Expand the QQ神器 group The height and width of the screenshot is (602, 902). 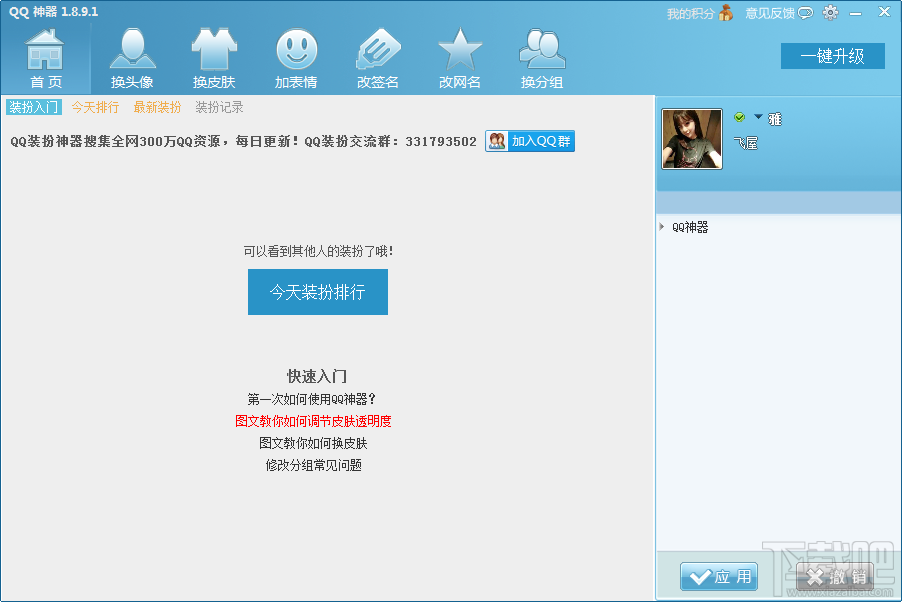coord(662,227)
